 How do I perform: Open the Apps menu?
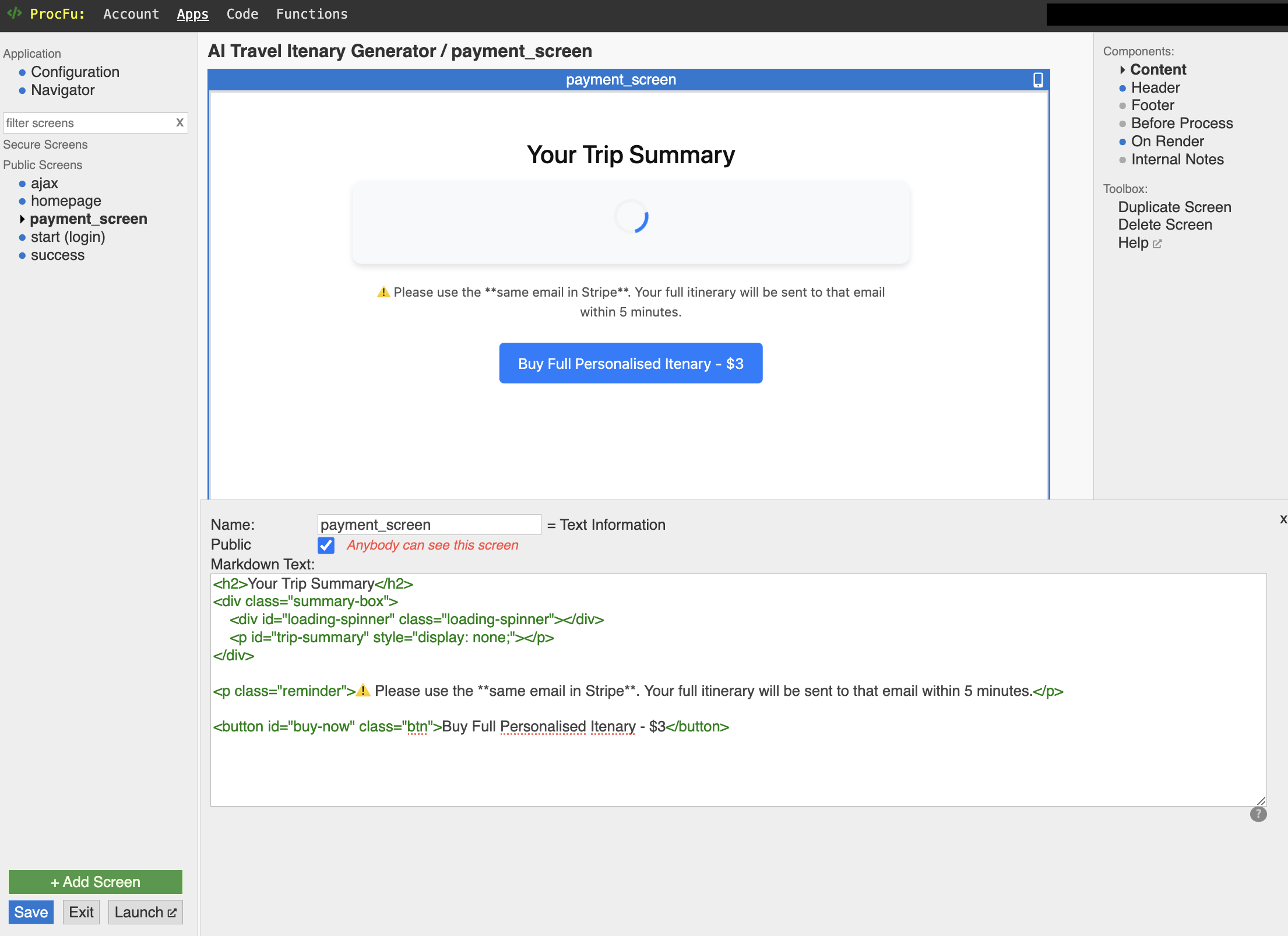coord(193,14)
